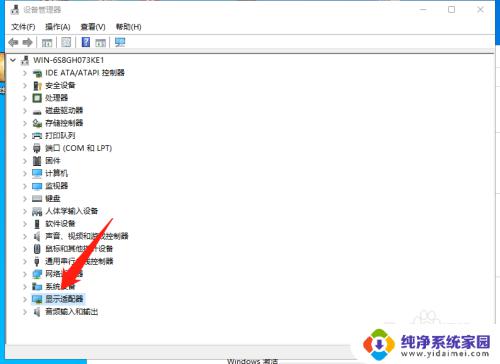This screenshot has height=364, width=500.
Task: Click the show/hide console tree toolbar icon
Action: 47,42
